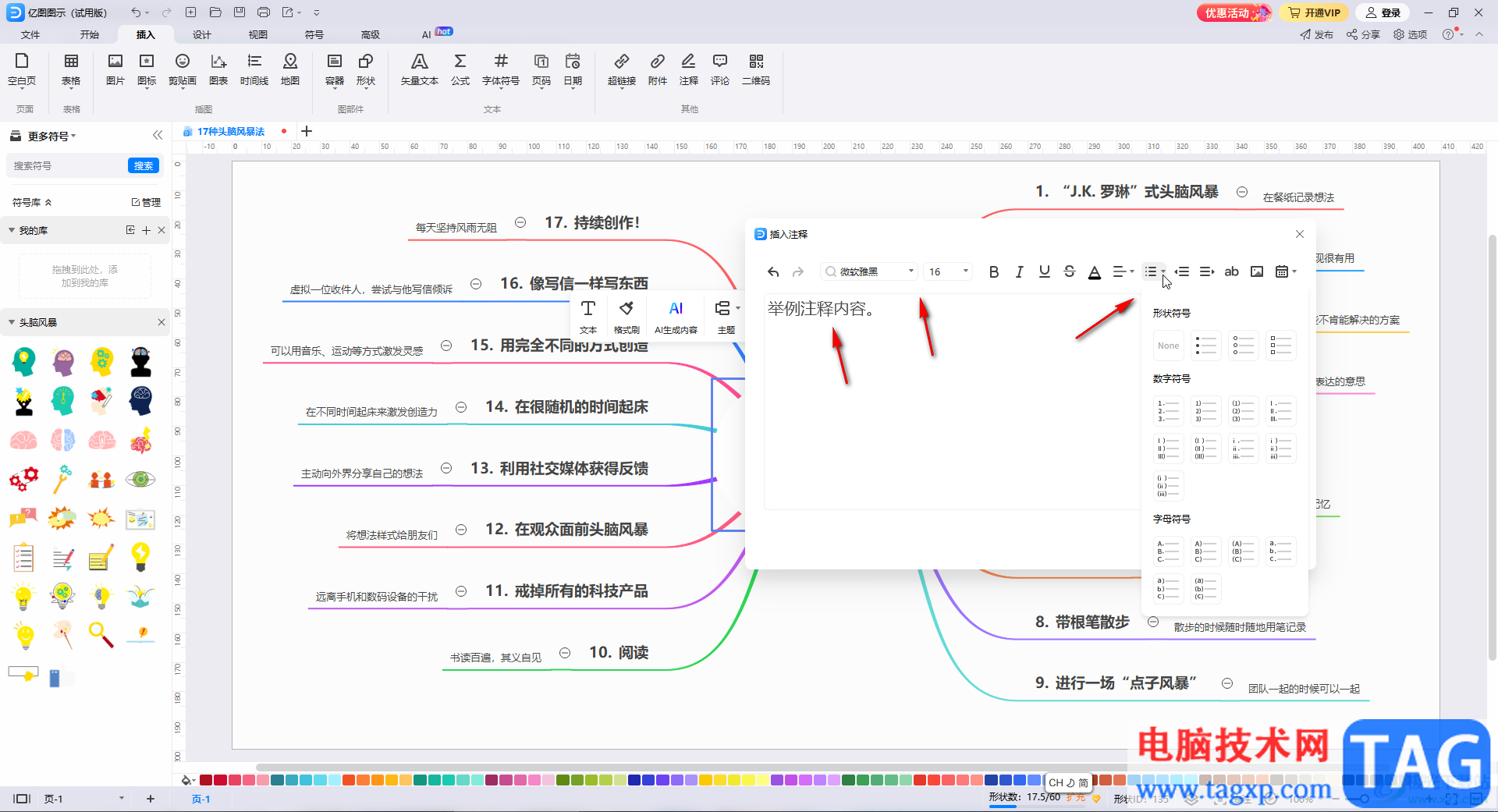Switch to the 视图 tab
Image resolution: width=1498 pixels, height=812 pixels.
point(258,34)
